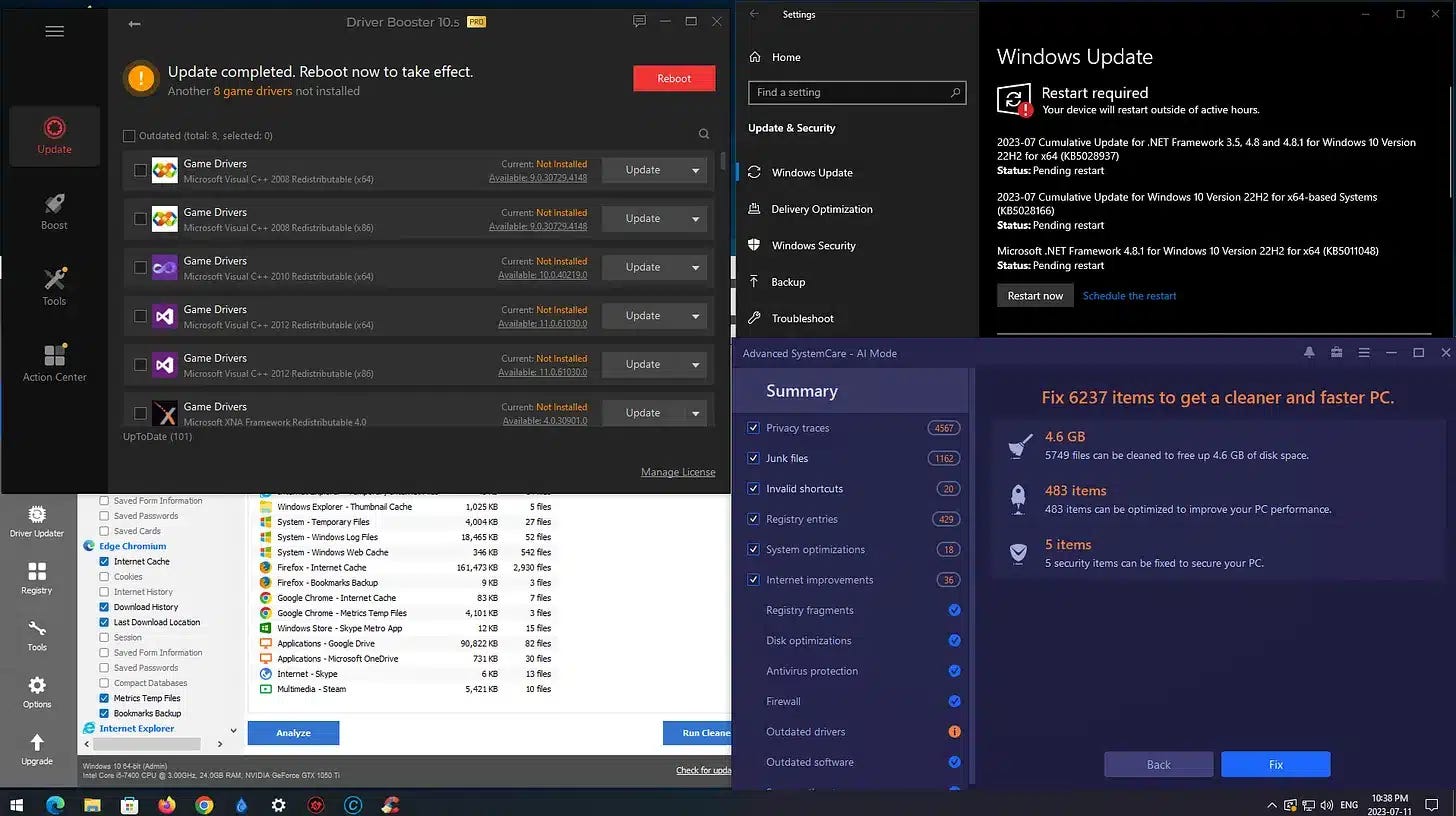Click Outdated drivers orange warning icon
Image resolution: width=1456 pixels, height=816 pixels.
(x=954, y=732)
